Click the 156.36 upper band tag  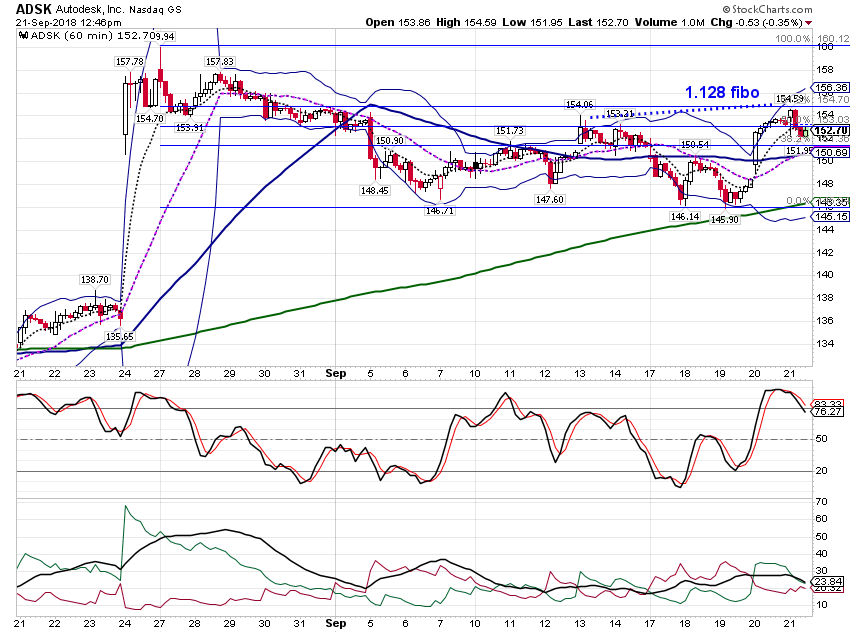click(x=830, y=87)
